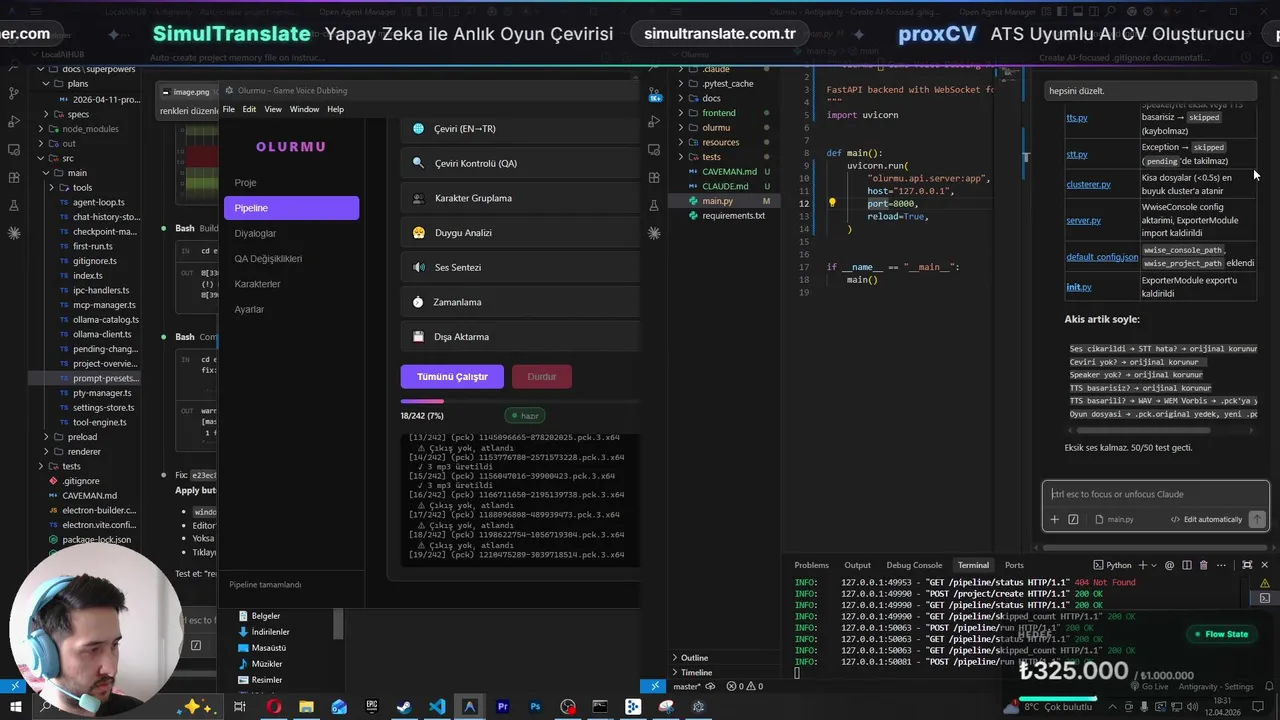Open the Edit menu in Olurmu window
Screen dimensions: 1280x720
[249, 109]
